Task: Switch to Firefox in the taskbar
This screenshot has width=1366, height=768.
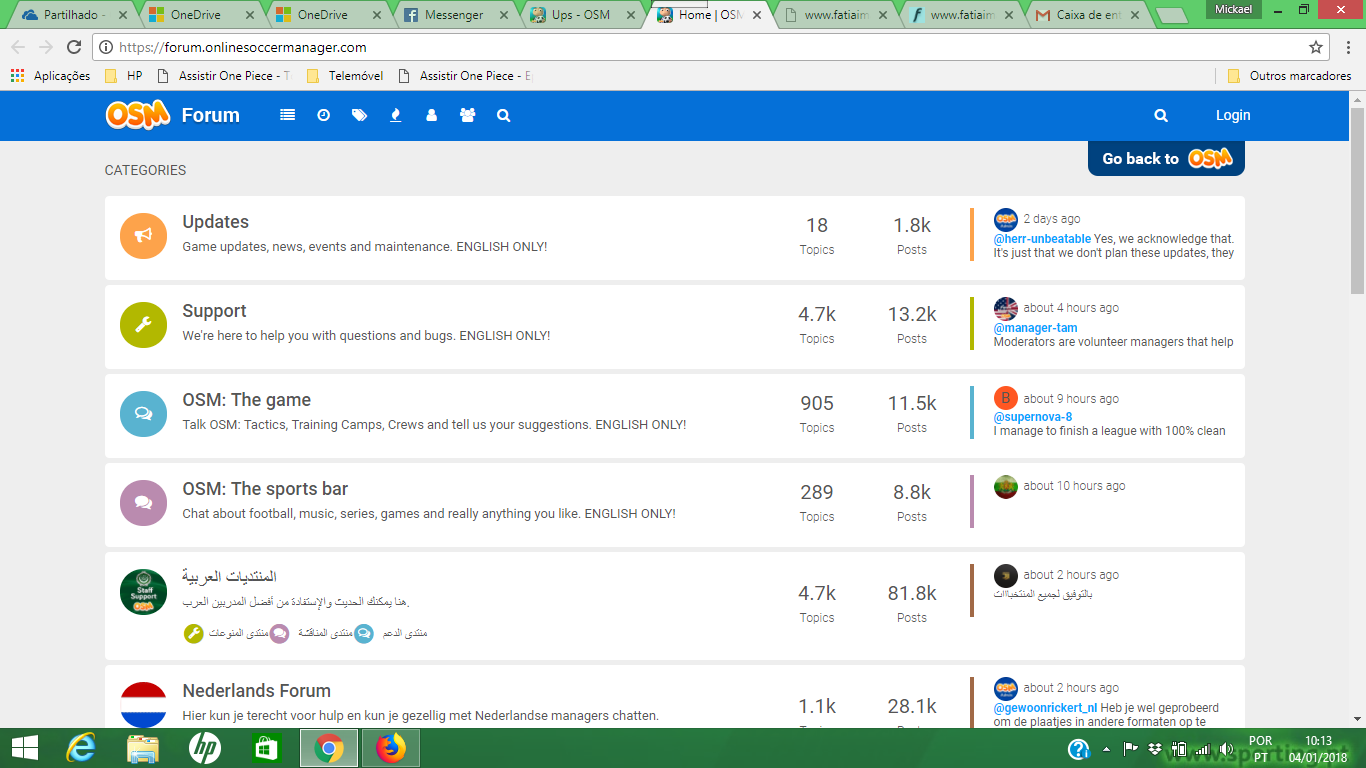Action: 391,748
